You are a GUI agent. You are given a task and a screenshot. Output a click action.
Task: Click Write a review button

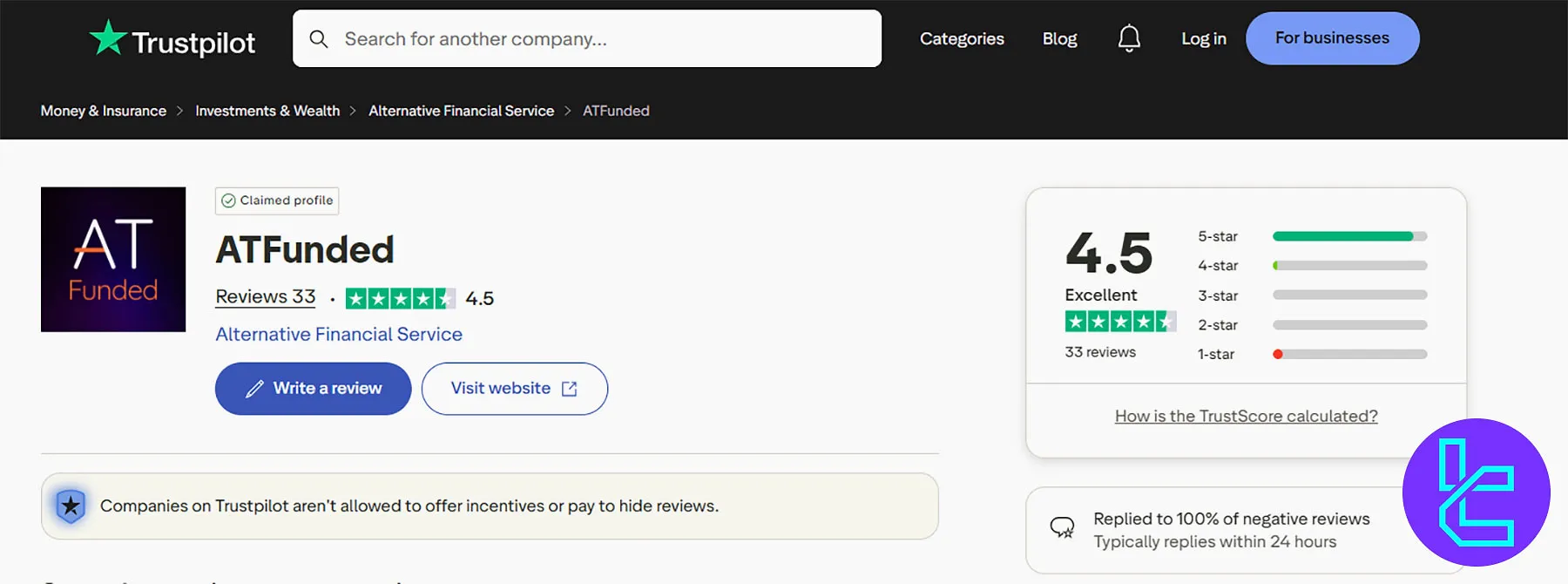313,389
